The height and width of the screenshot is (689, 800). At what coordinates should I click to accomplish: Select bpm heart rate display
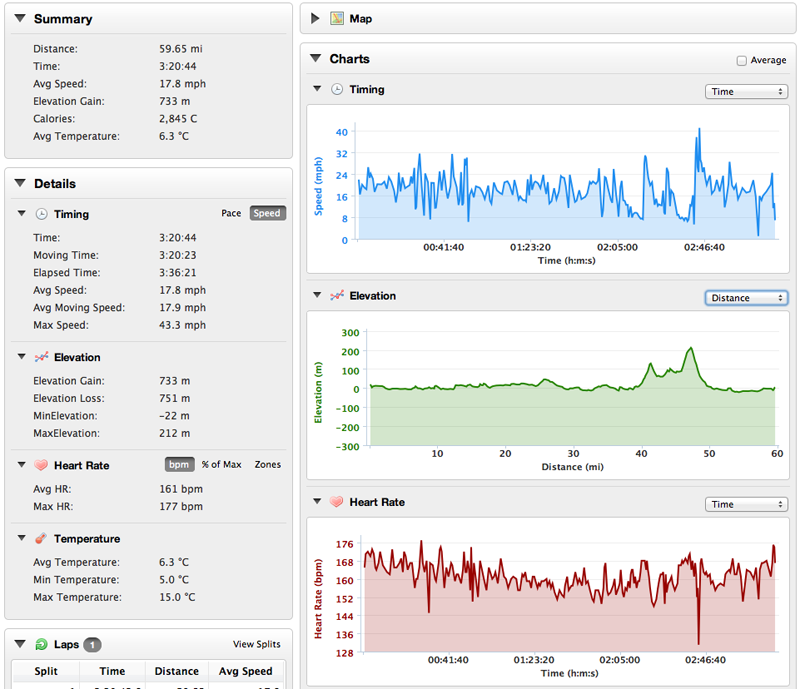[x=179, y=464]
